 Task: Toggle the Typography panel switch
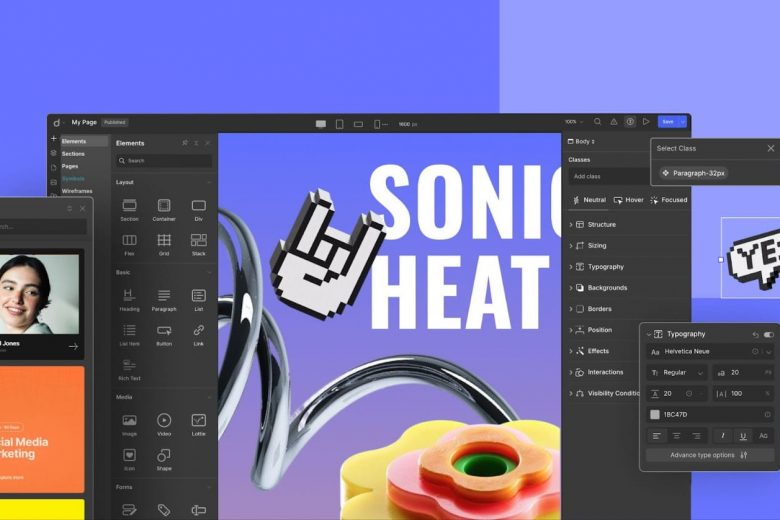pos(768,334)
